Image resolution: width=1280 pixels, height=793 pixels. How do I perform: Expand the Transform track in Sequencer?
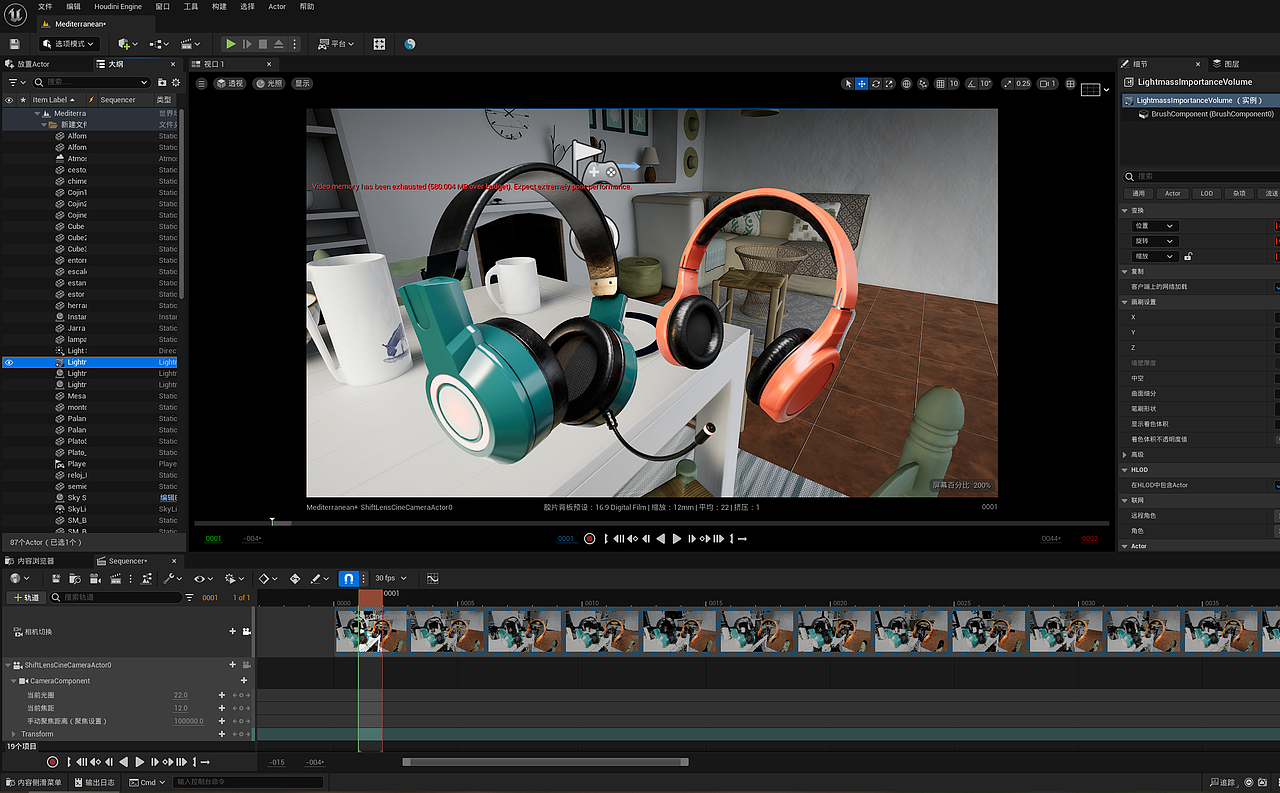coord(12,734)
